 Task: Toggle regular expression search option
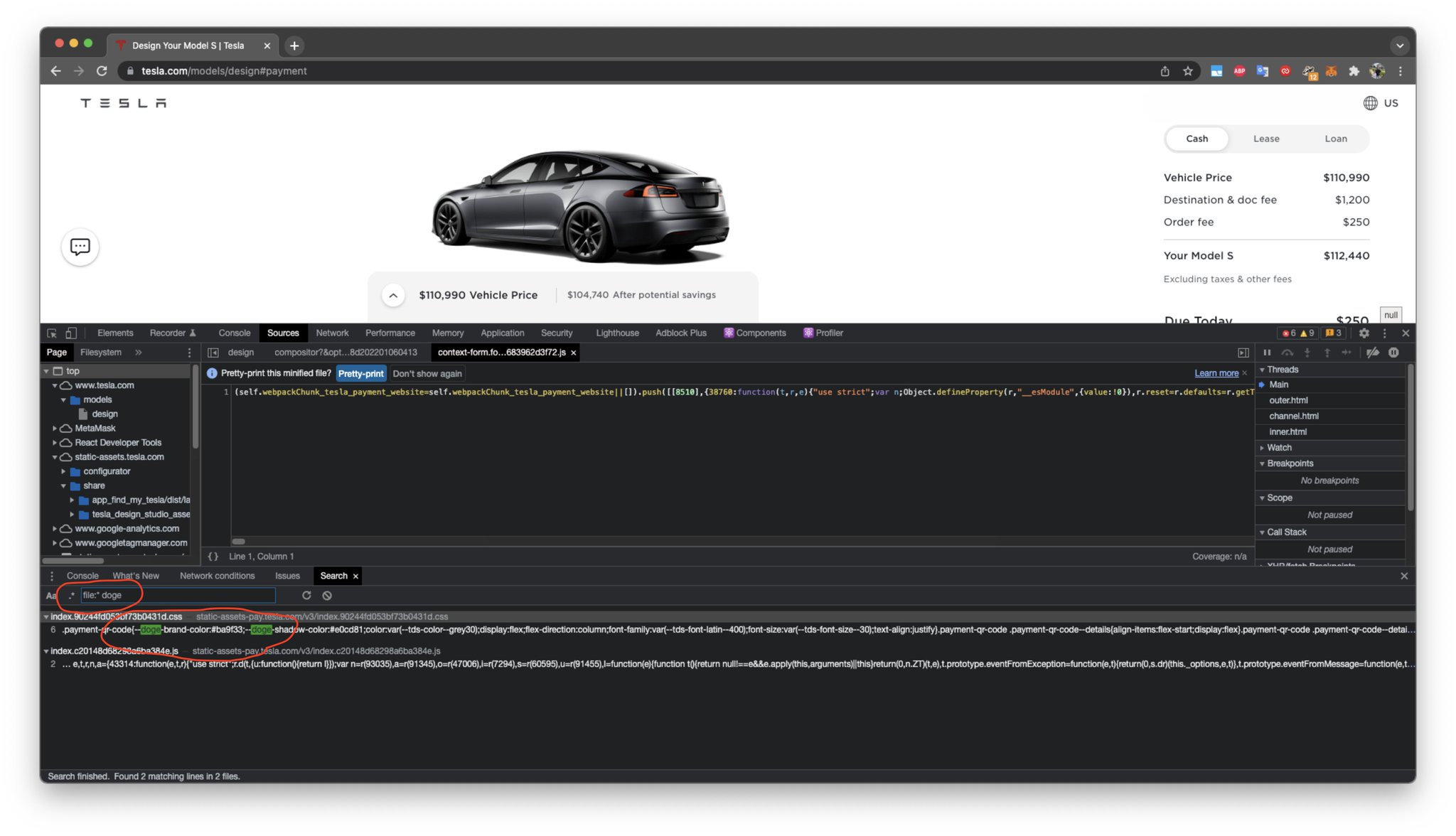71,596
